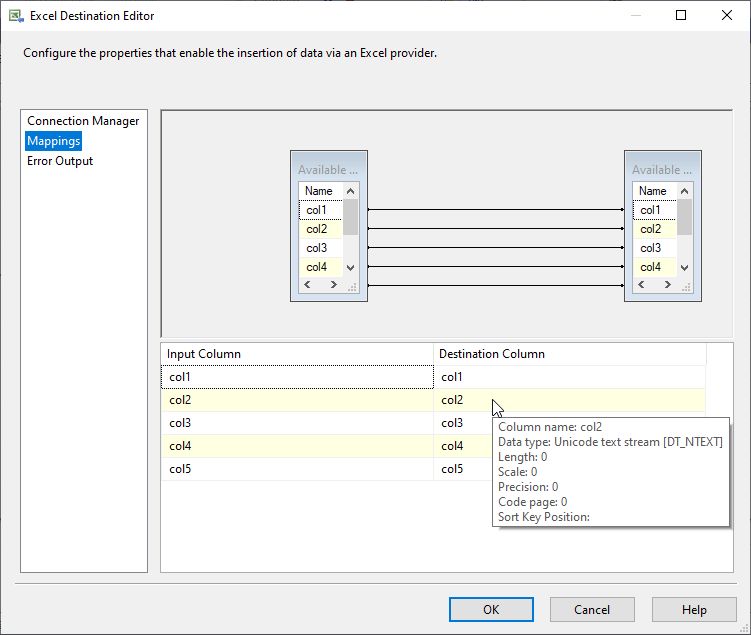Select Input Column cell col2

coord(297,400)
